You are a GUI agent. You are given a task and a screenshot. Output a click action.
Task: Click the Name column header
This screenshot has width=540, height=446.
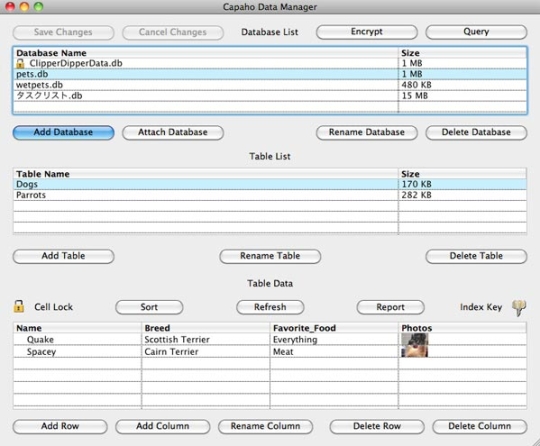pyautogui.click(x=77, y=328)
